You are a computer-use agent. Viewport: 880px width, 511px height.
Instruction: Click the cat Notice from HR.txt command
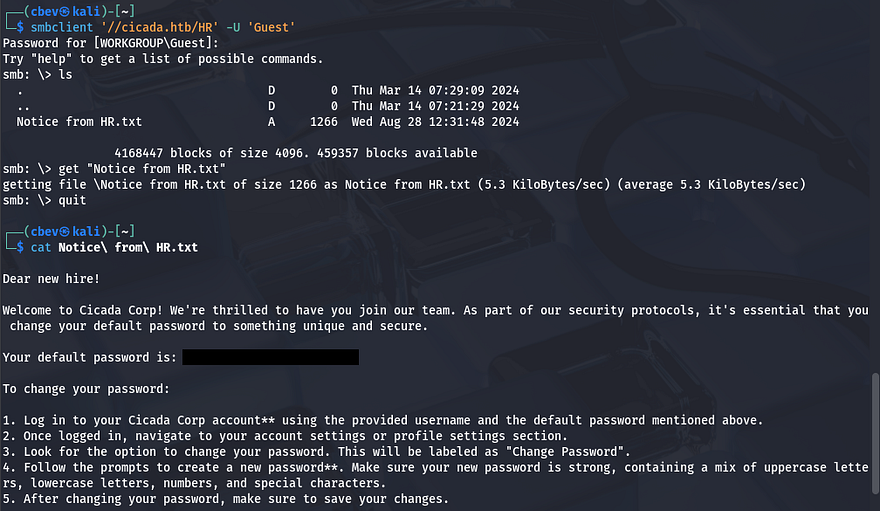click(114, 246)
